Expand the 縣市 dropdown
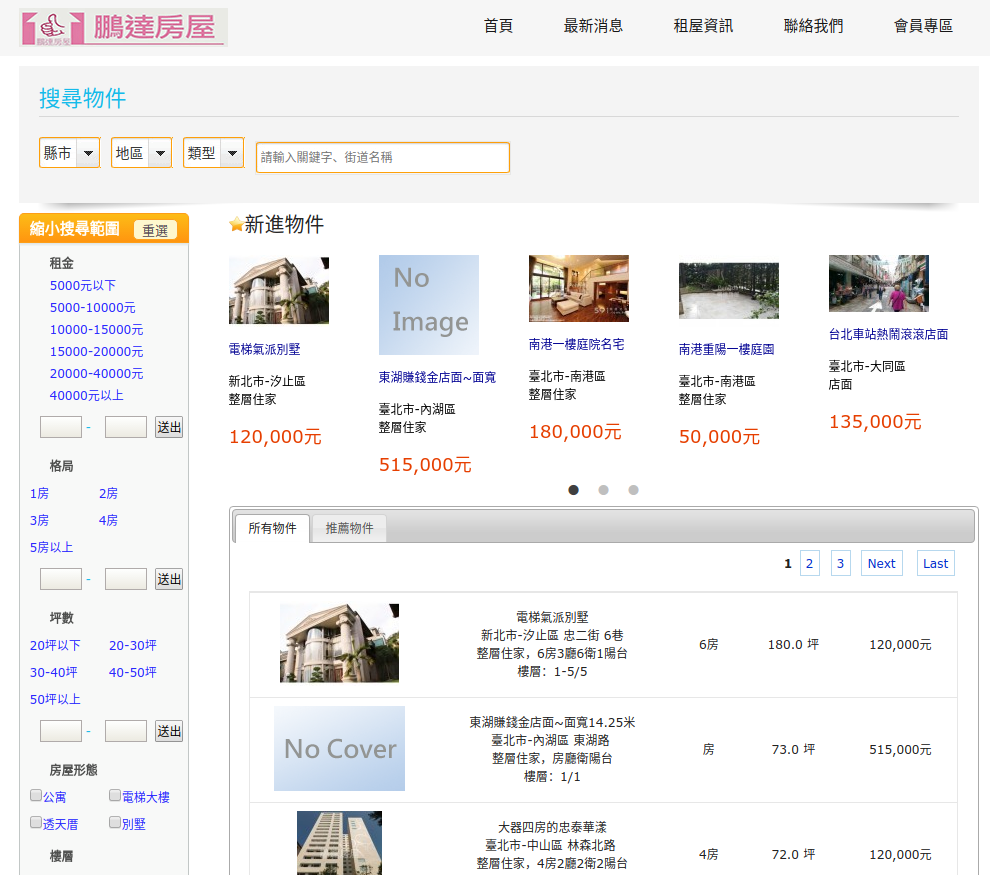Viewport: 990px width, 879px height. coord(69,153)
